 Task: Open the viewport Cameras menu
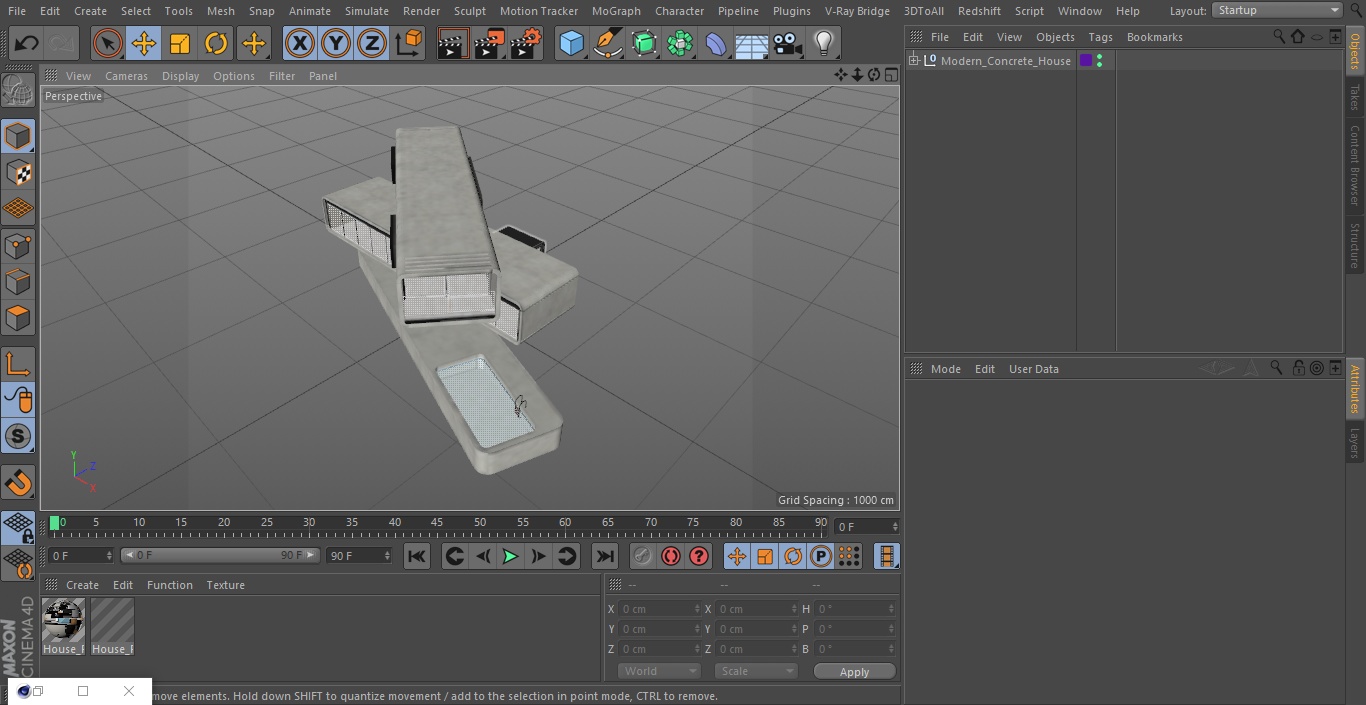coord(126,76)
